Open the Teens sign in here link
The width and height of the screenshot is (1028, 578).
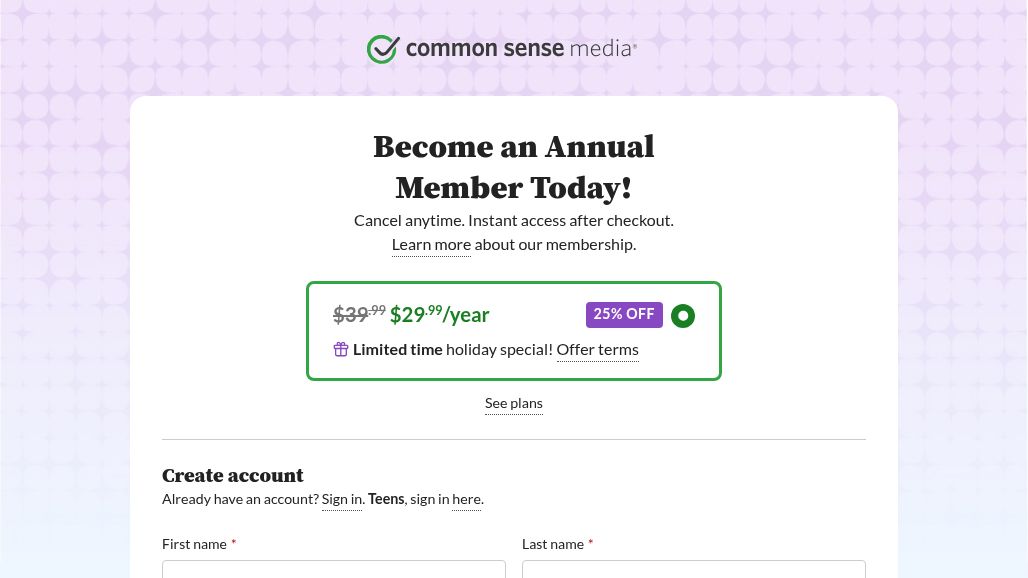tap(466, 499)
